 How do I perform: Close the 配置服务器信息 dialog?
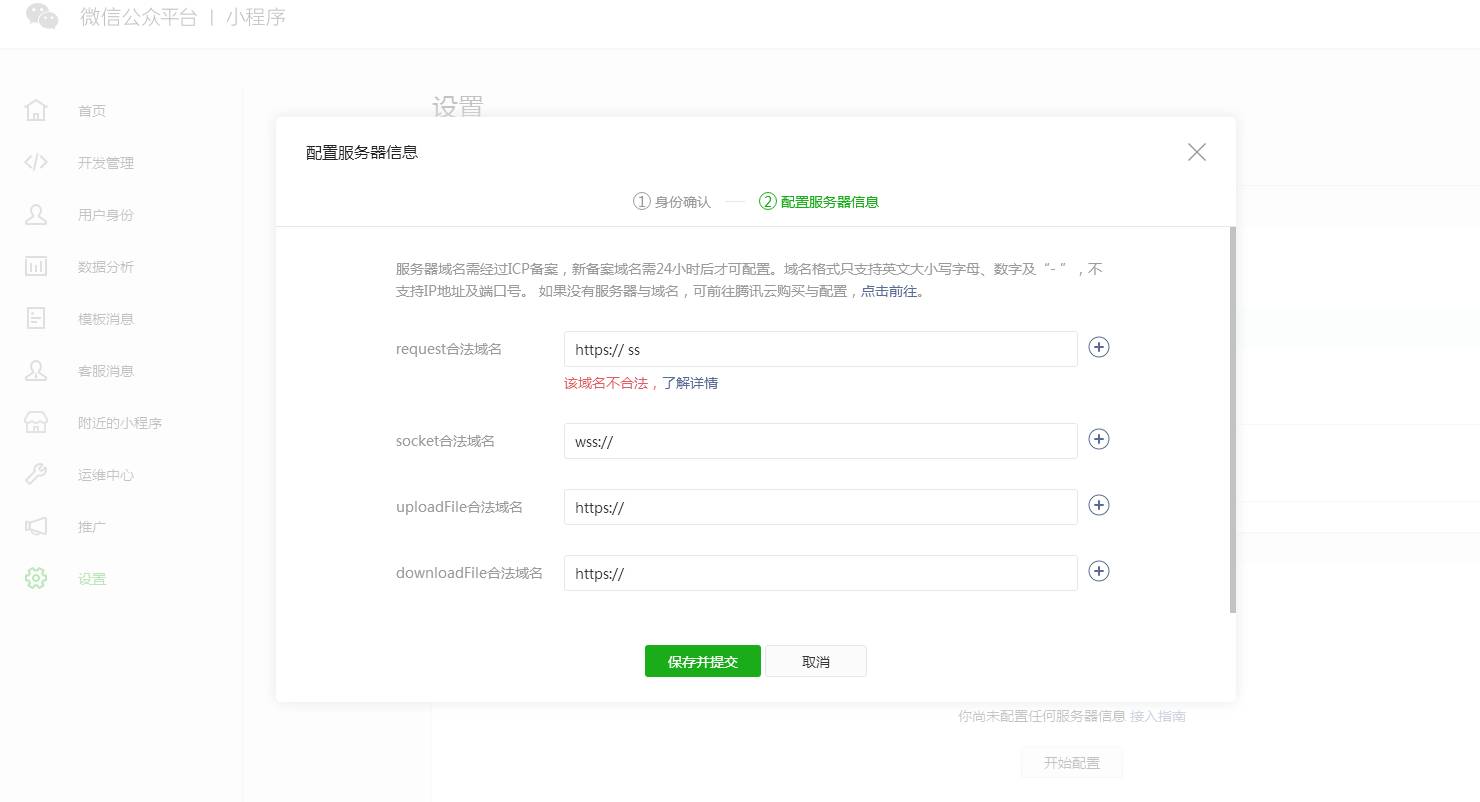[1196, 152]
